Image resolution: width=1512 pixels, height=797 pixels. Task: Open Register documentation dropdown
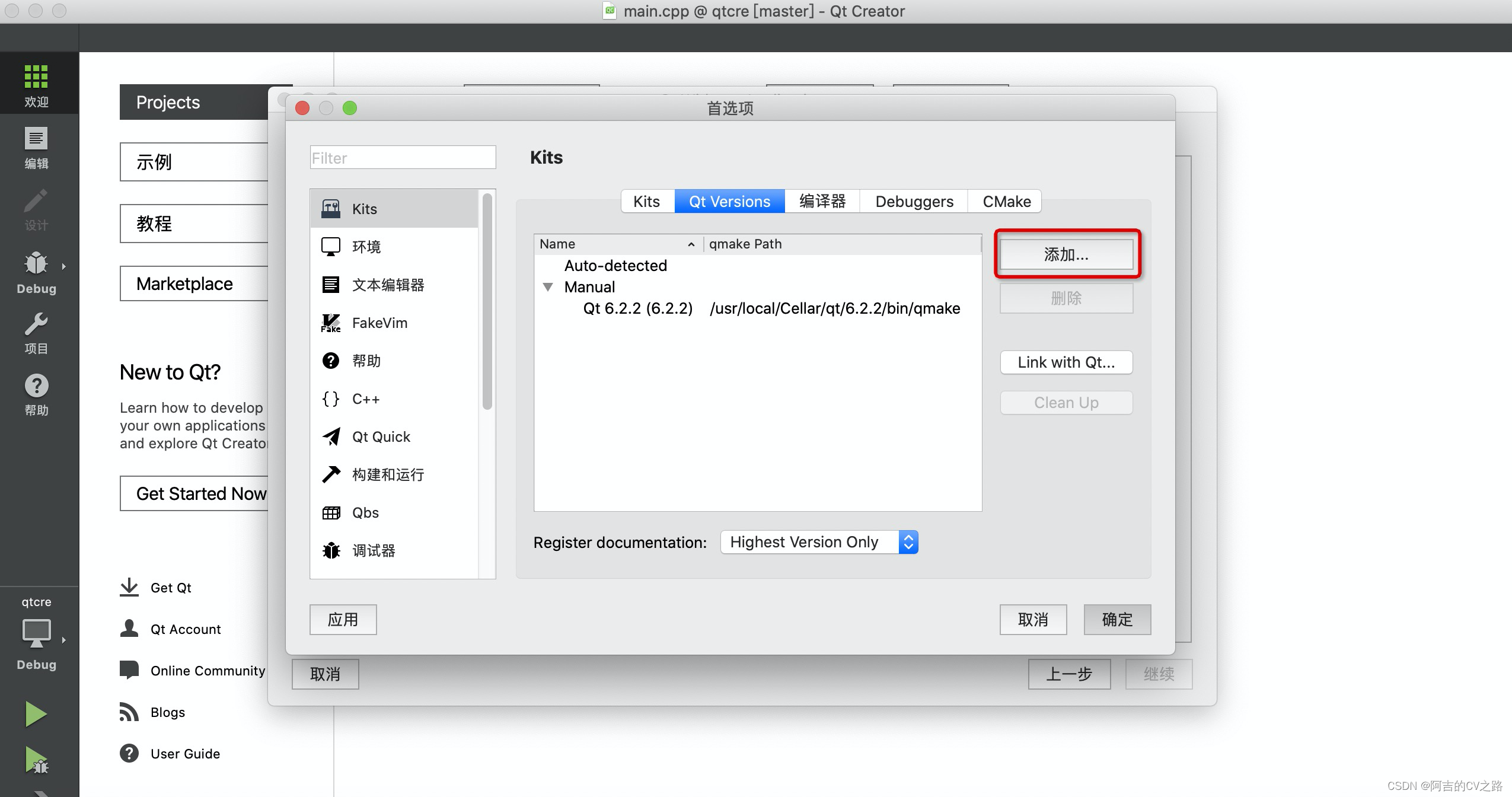[819, 542]
